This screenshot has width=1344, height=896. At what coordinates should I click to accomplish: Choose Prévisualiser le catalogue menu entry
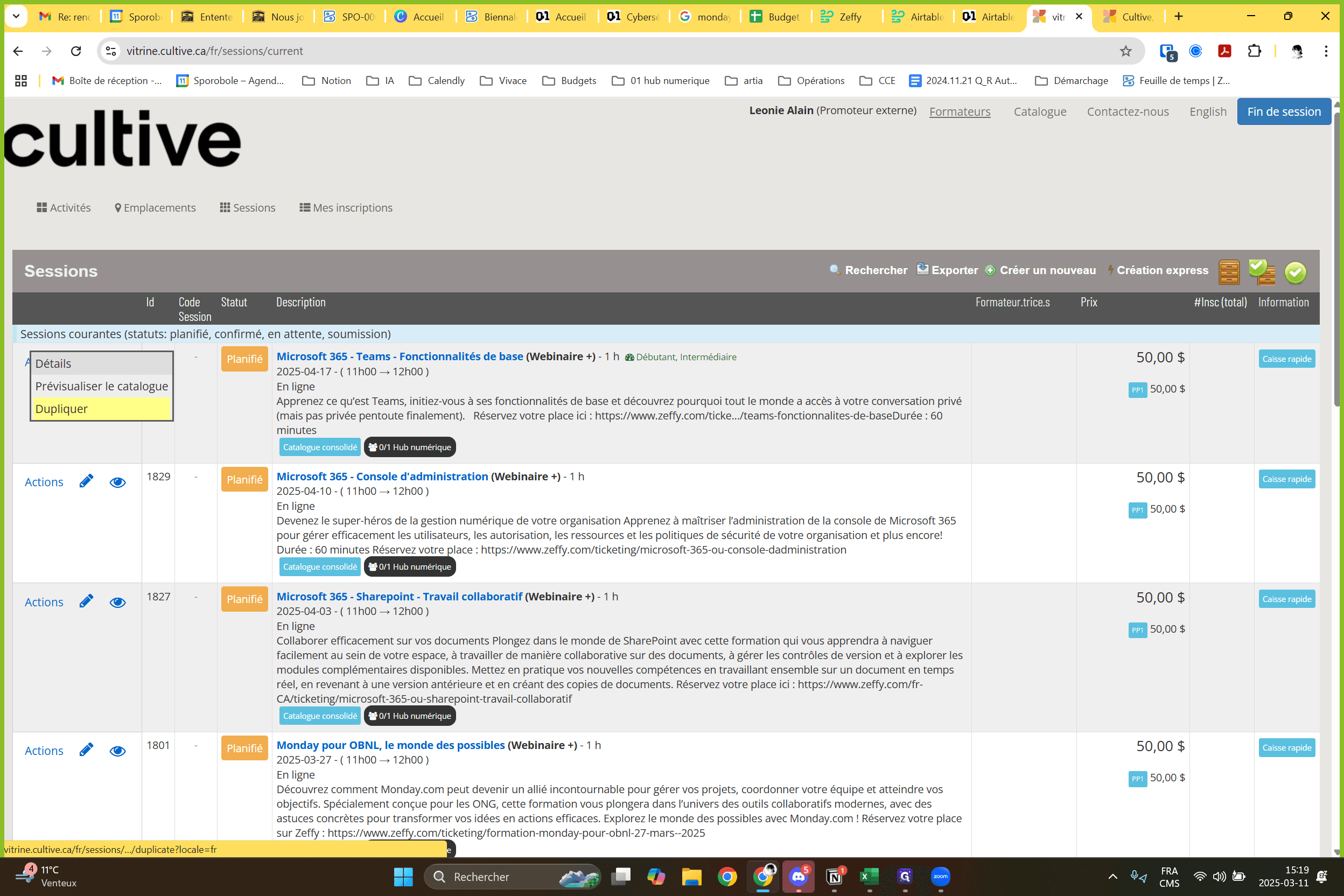click(x=102, y=386)
